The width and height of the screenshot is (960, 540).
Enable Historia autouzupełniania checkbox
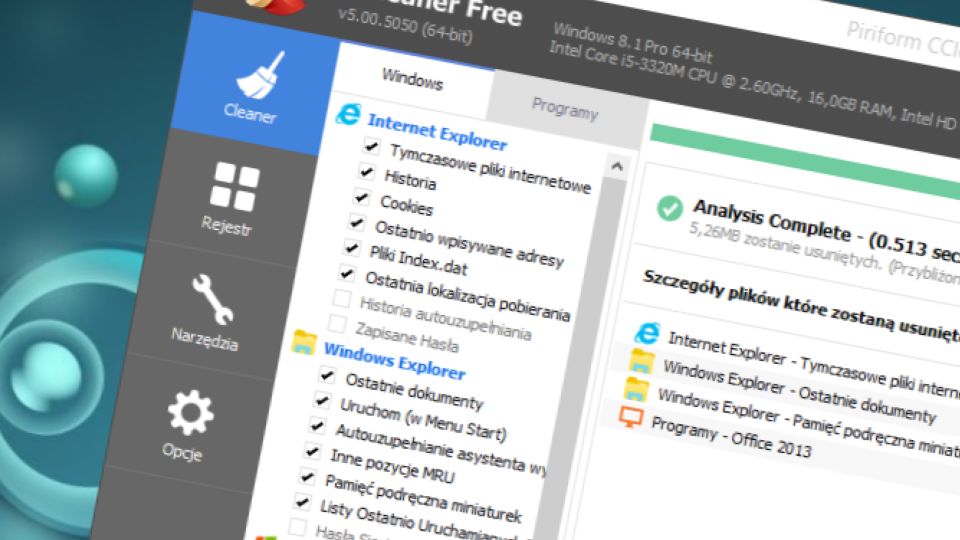[342, 298]
